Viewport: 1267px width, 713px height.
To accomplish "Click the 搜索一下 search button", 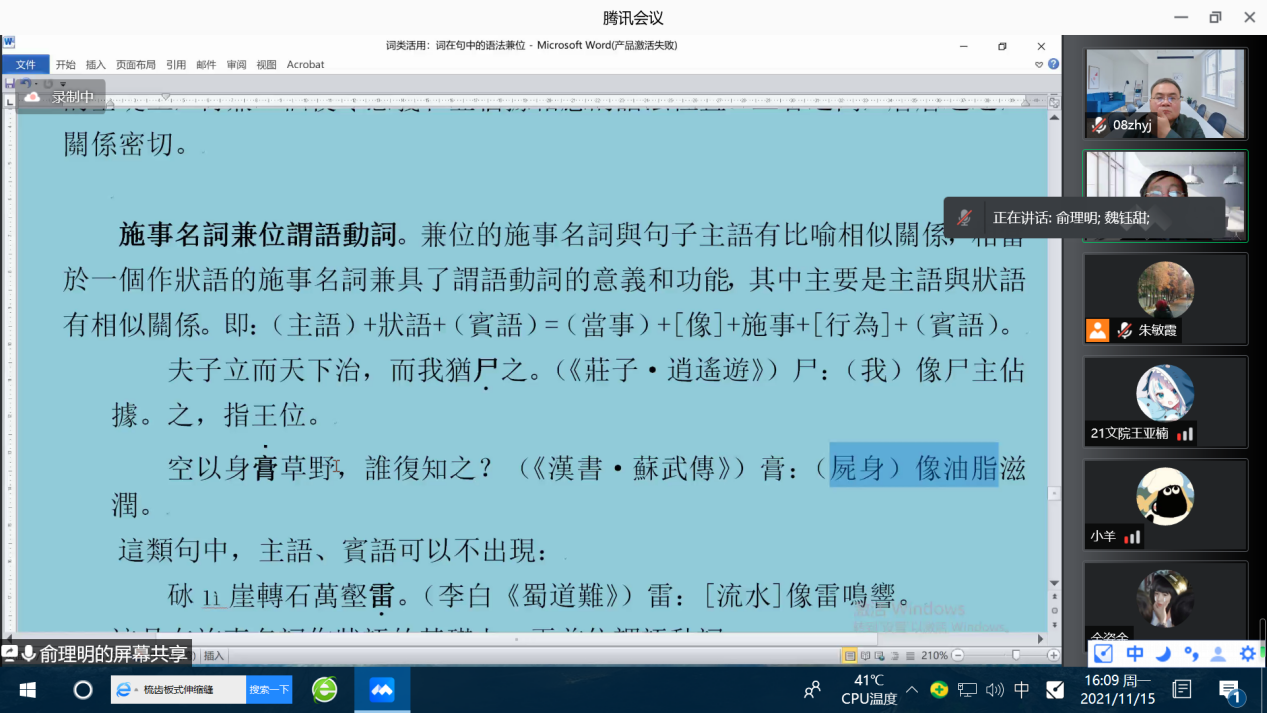I will [269, 690].
